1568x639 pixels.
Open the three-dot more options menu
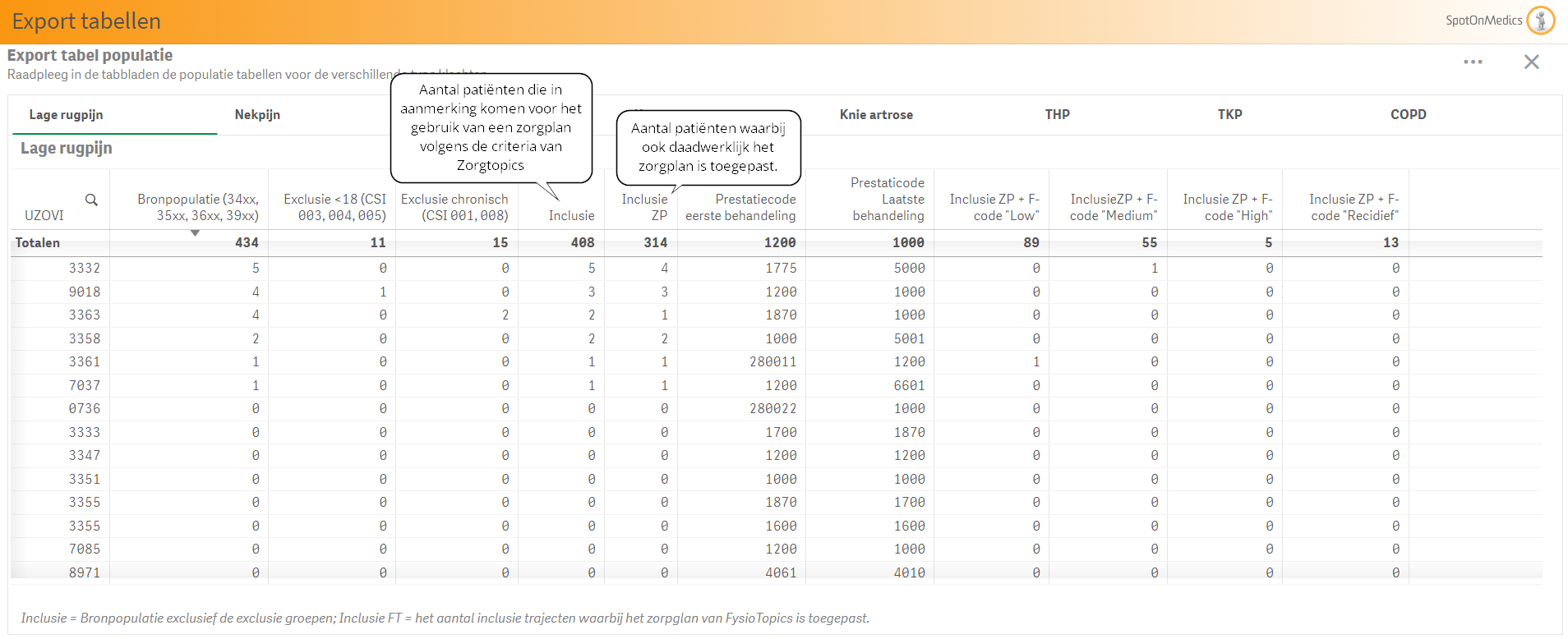[x=1473, y=62]
